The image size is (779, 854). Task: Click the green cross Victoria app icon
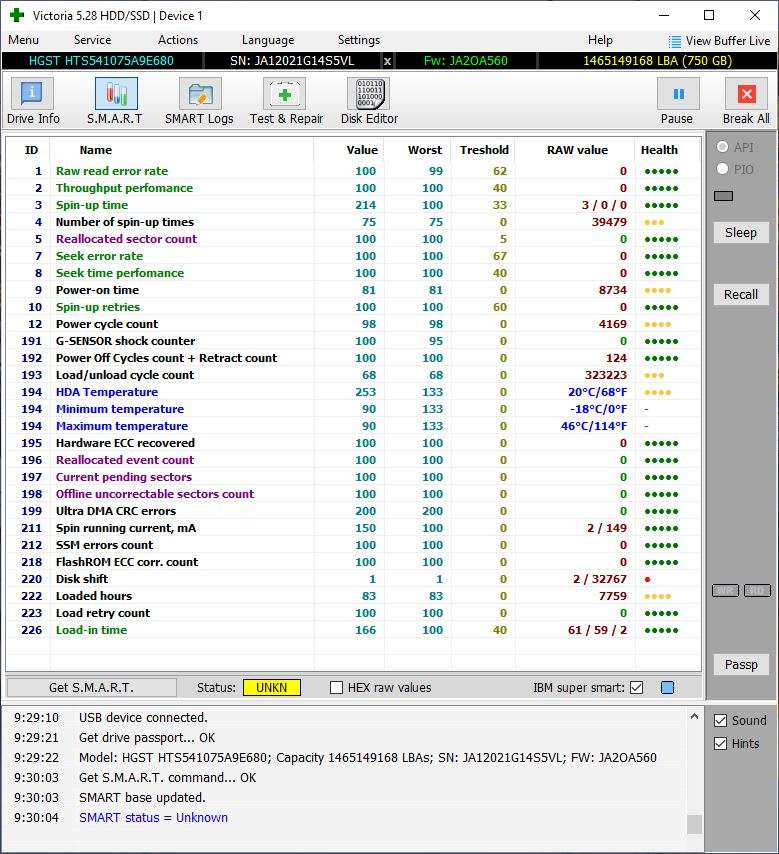(17, 15)
